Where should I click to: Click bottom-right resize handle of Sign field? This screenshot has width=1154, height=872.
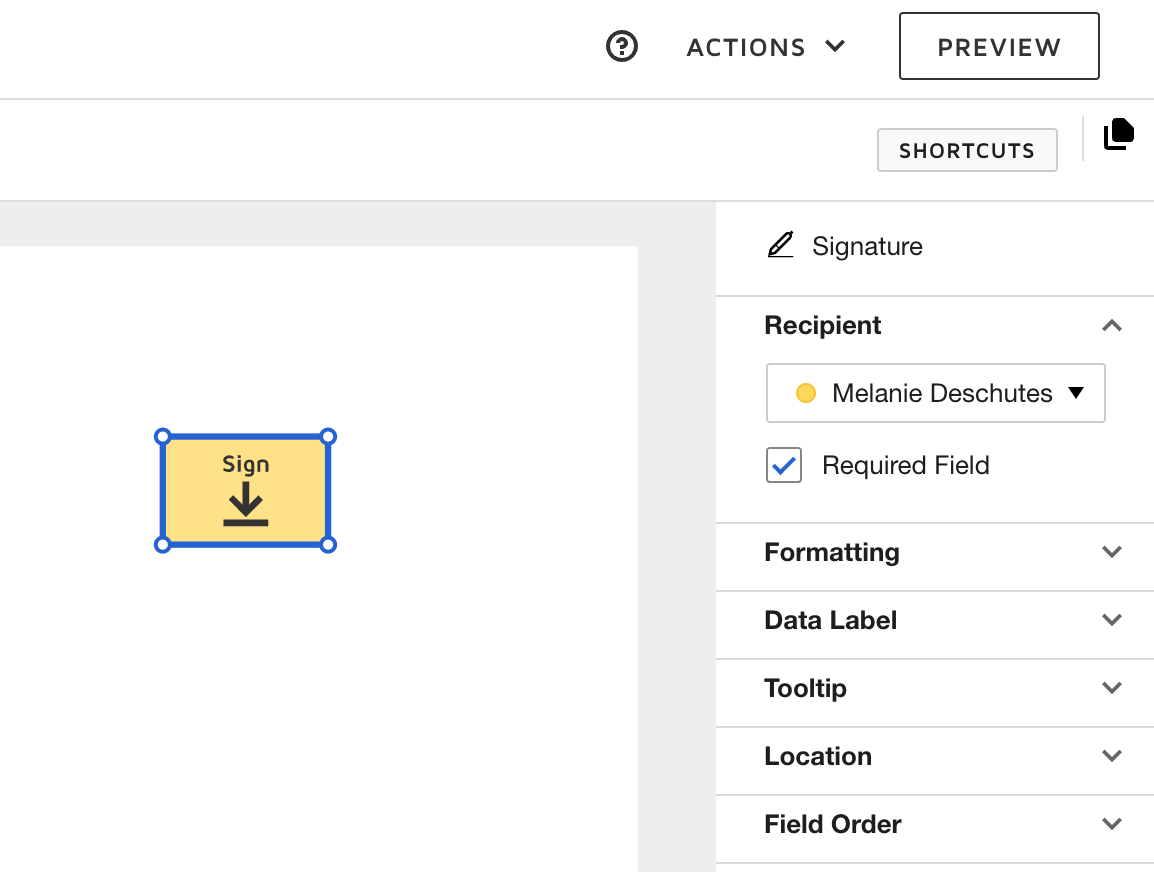point(328,544)
